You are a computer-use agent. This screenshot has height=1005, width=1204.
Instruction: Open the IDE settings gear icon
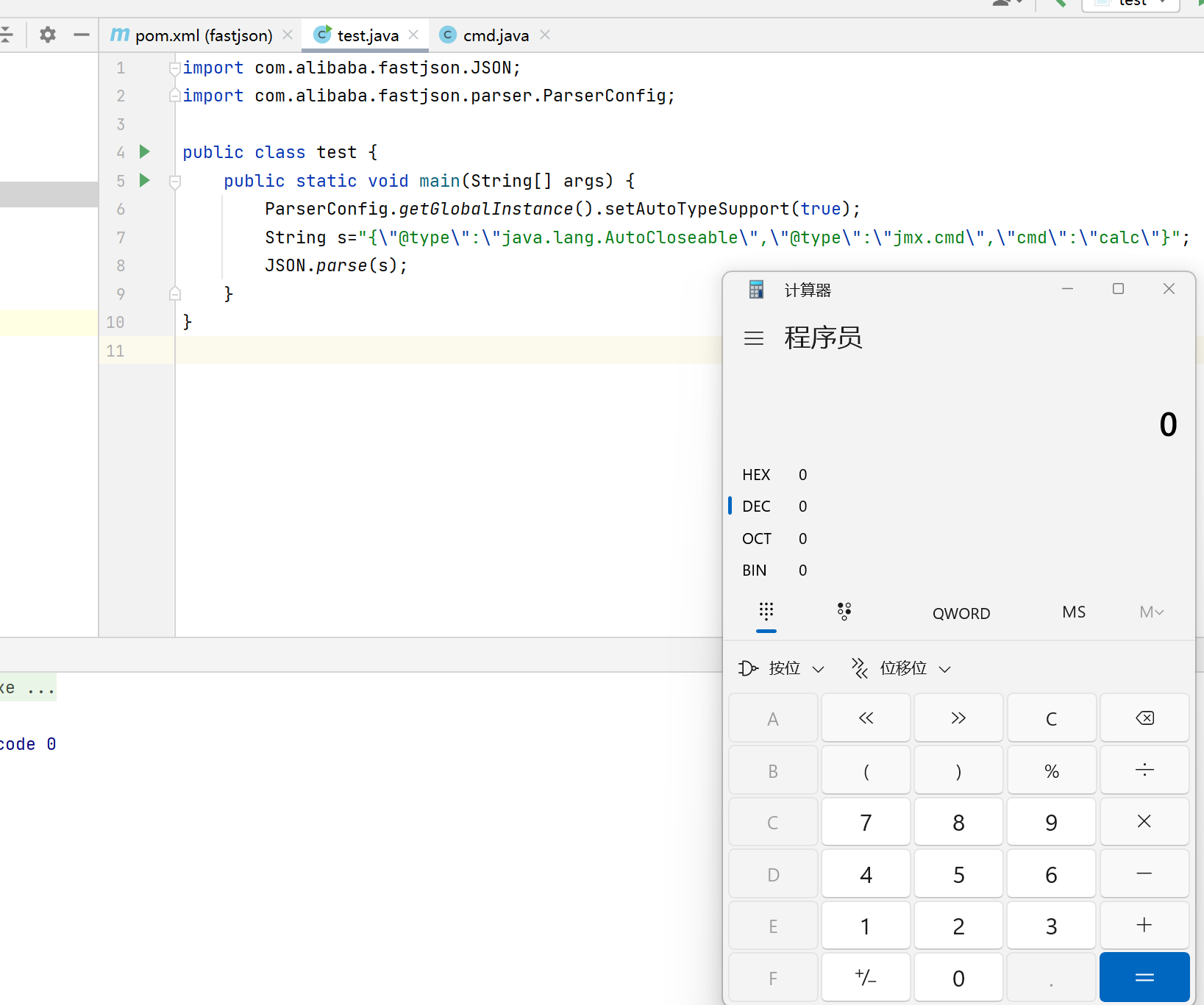[x=48, y=35]
